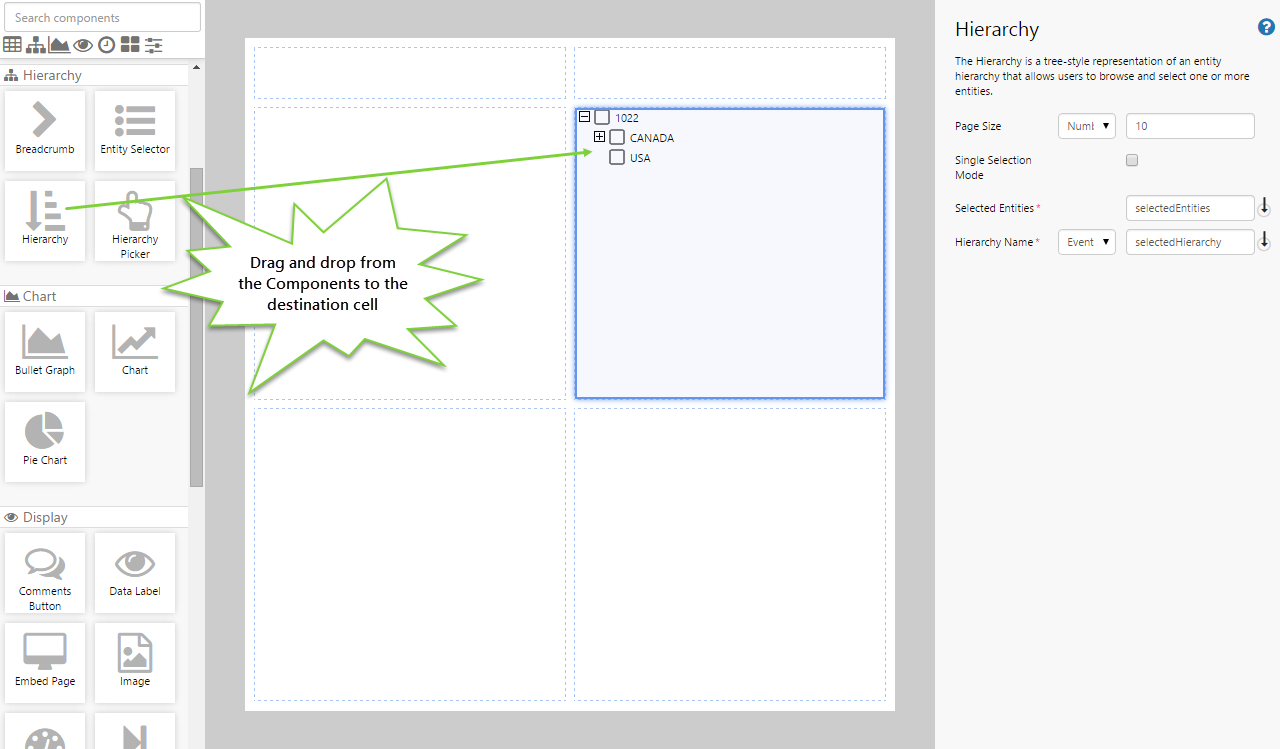Click the Display category header
1280x749 pixels.
click(45, 517)
